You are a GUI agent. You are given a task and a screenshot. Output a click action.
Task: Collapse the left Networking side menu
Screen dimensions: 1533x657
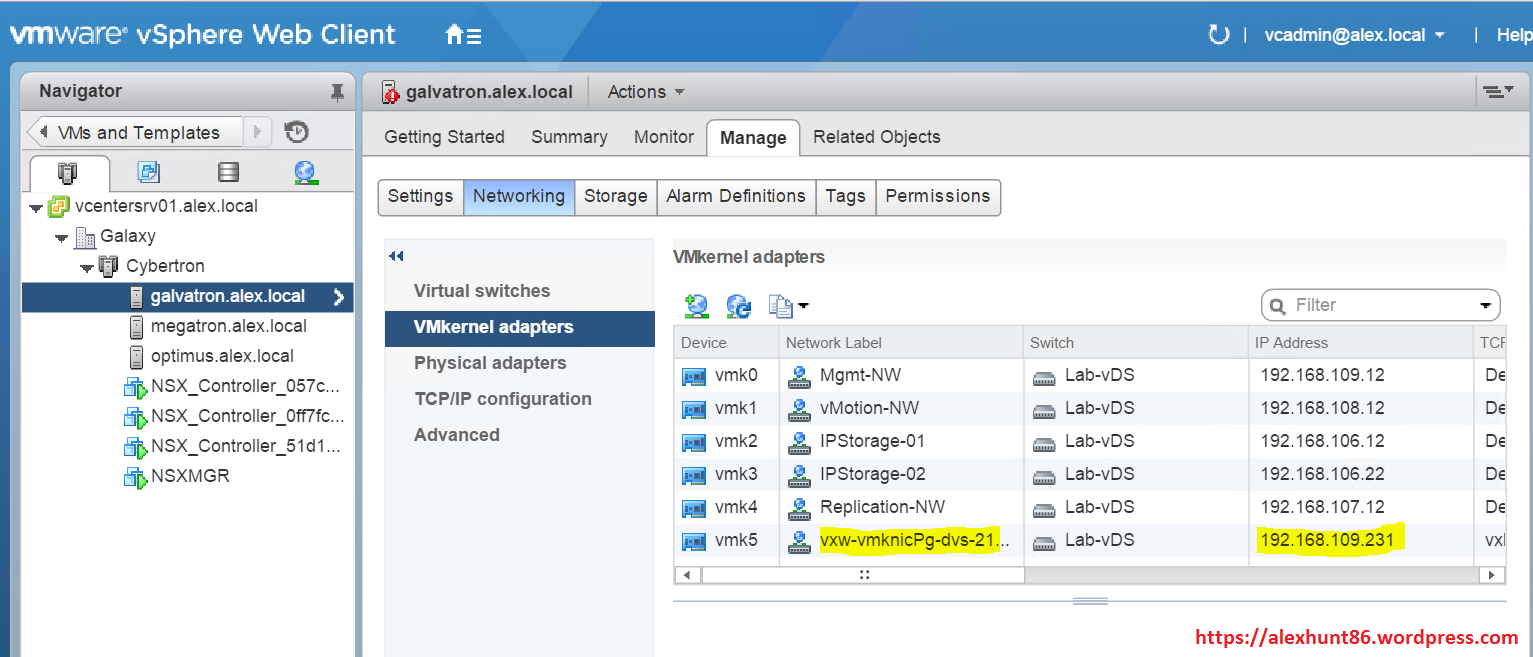pos(396,257)
